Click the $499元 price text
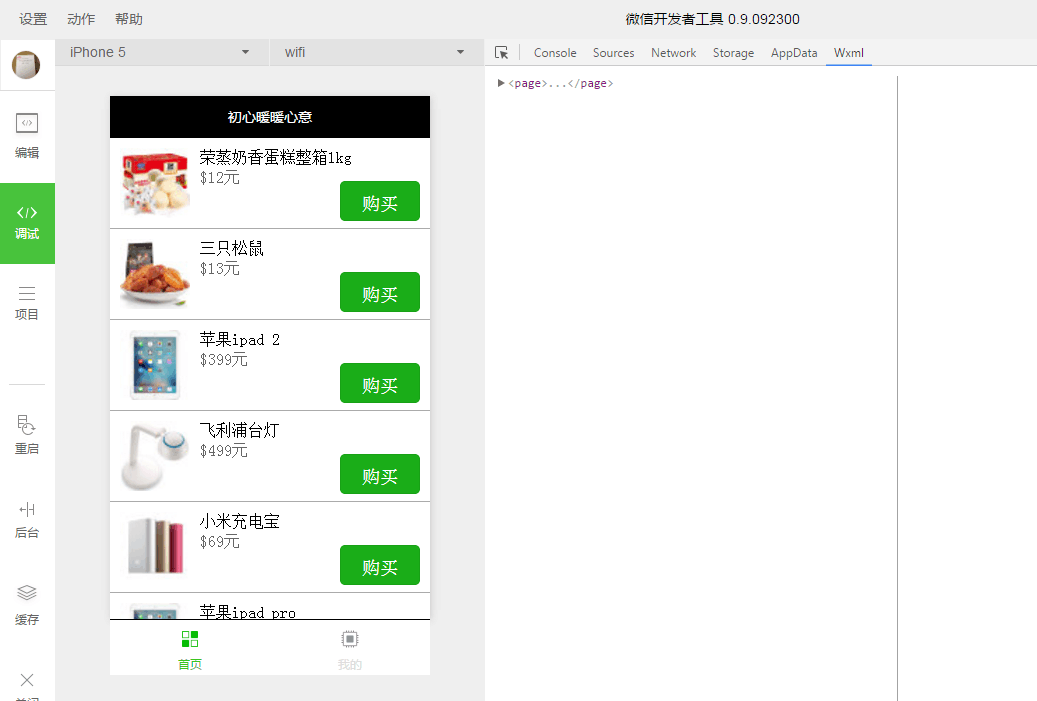Viewport: 1037px width, 701px height. 224,451
